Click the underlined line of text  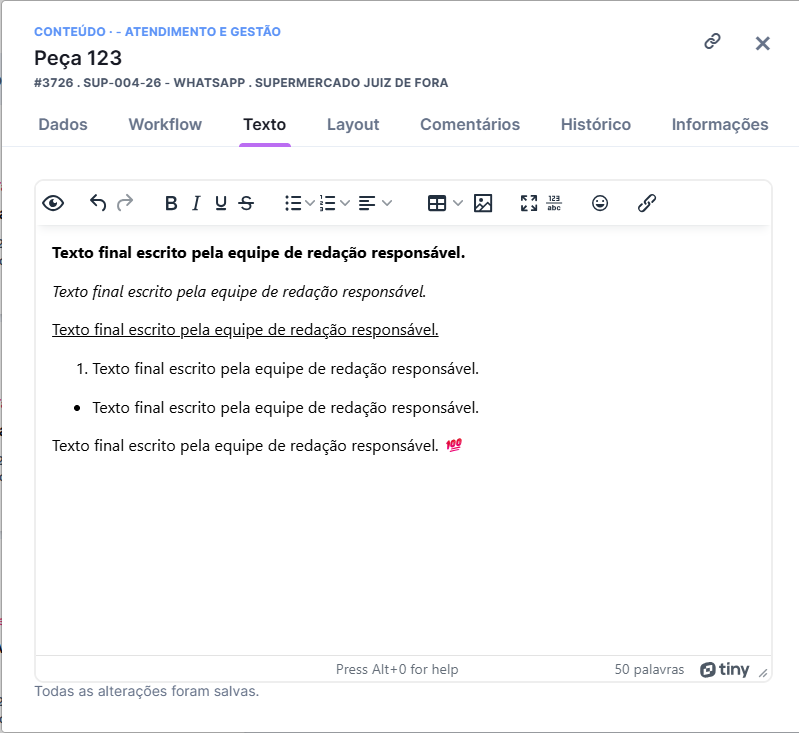[x=245, y=330]
